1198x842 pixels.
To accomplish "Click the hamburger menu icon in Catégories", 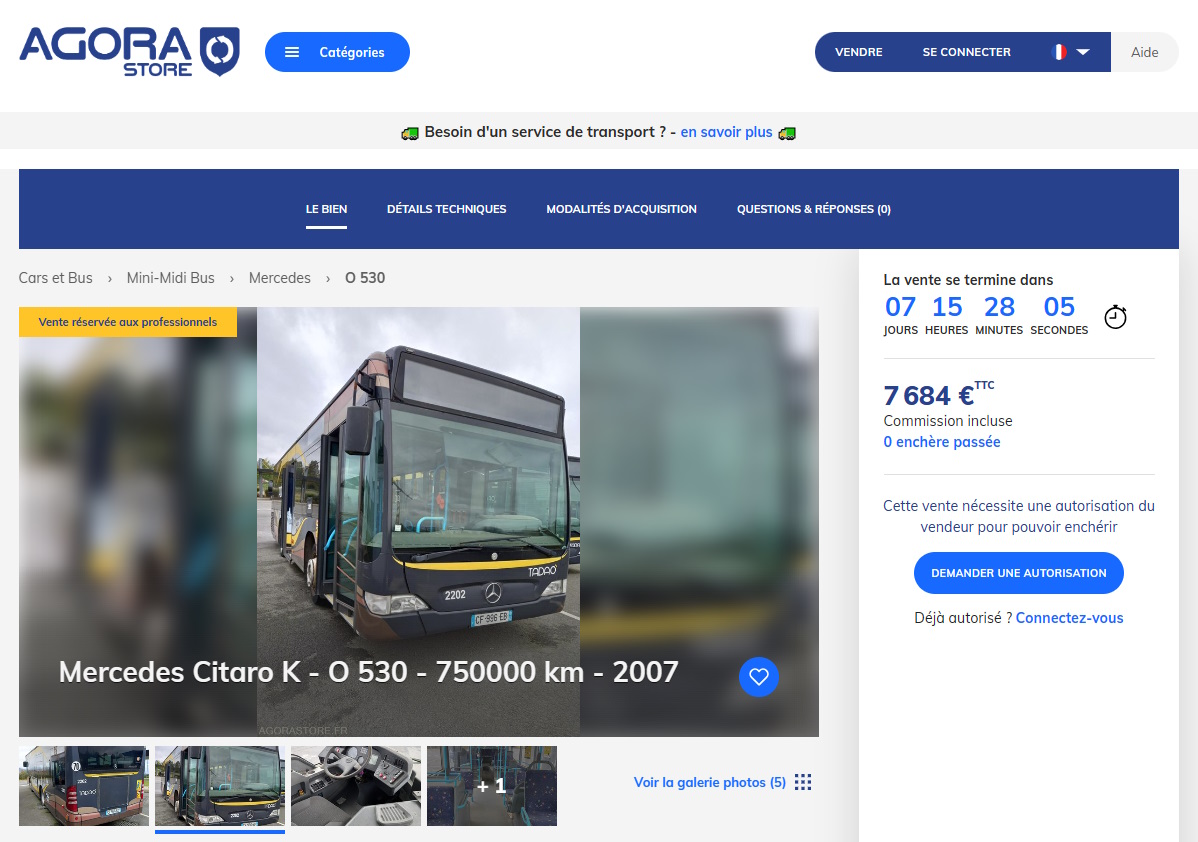I will coord(292,52).
